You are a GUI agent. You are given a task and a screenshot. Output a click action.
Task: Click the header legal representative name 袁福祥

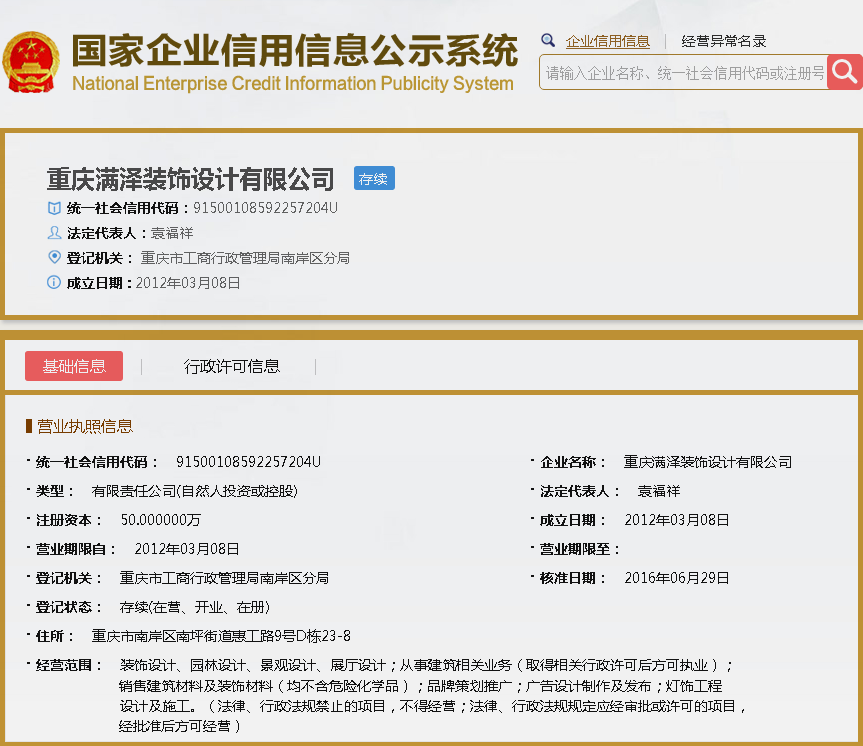pos(172,233)
